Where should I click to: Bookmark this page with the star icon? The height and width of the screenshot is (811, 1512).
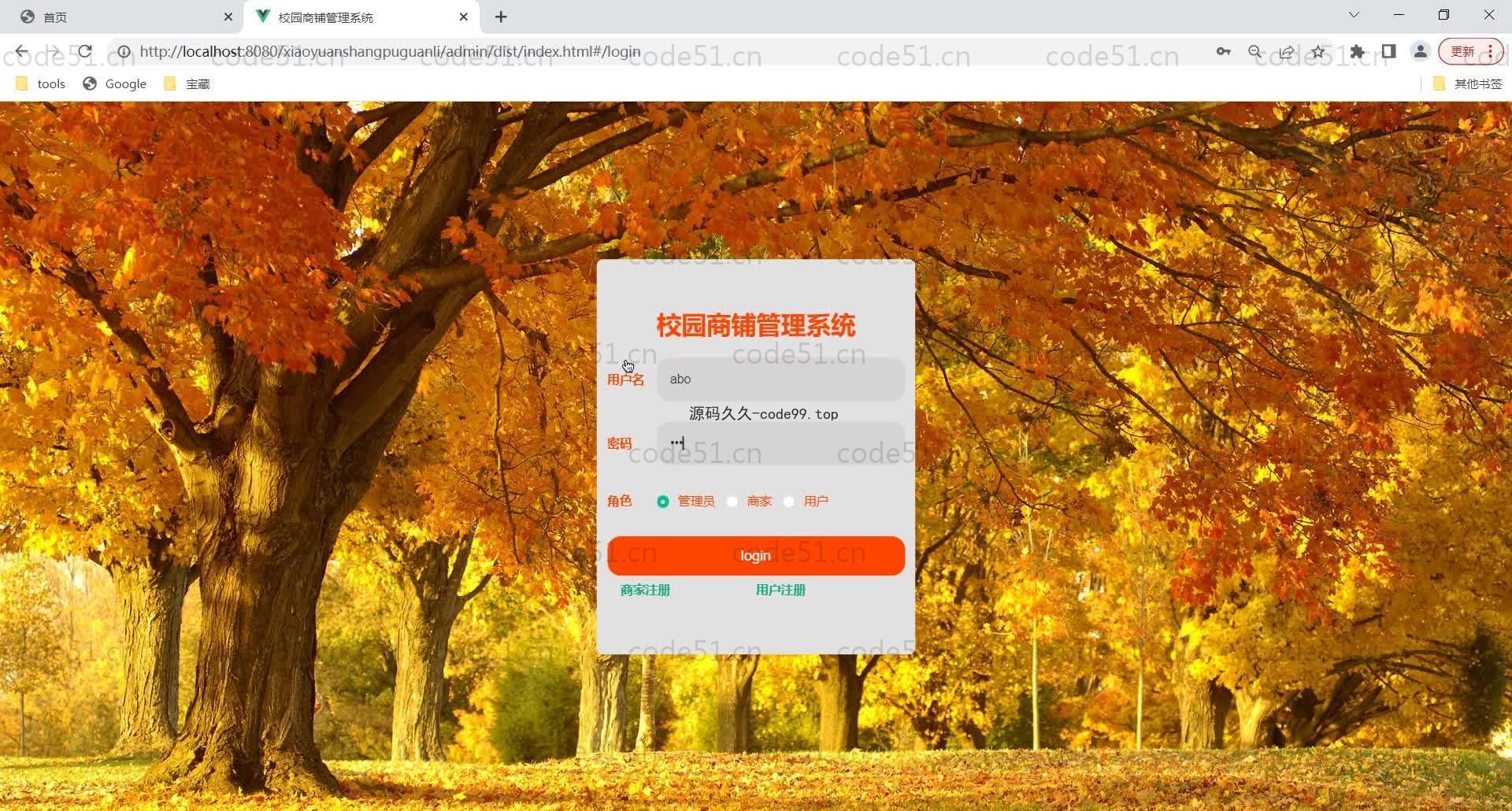[1318, 52]
